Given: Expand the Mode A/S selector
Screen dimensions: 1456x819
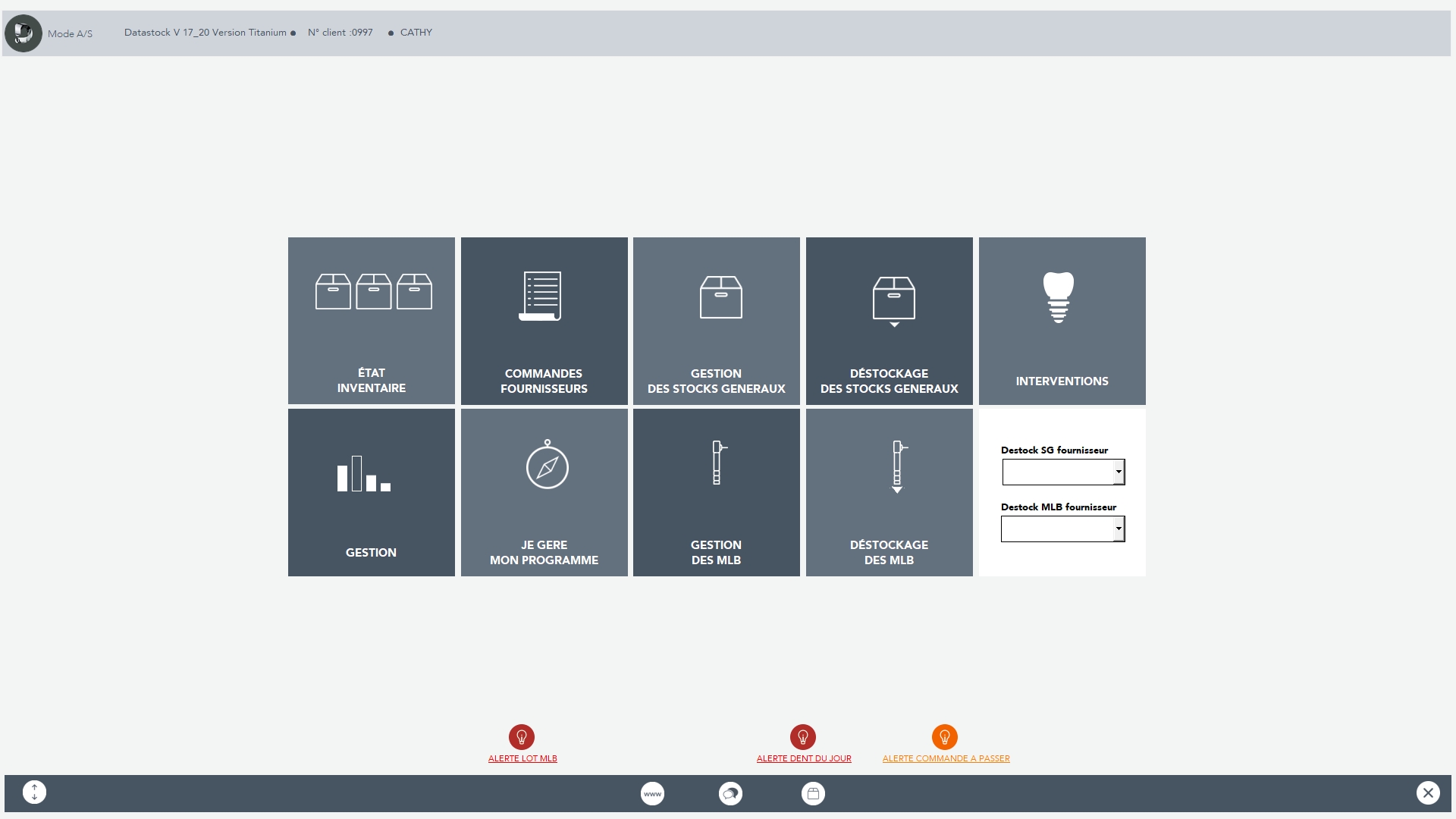Looking at the screenshot, I should (x=69, y=33).
